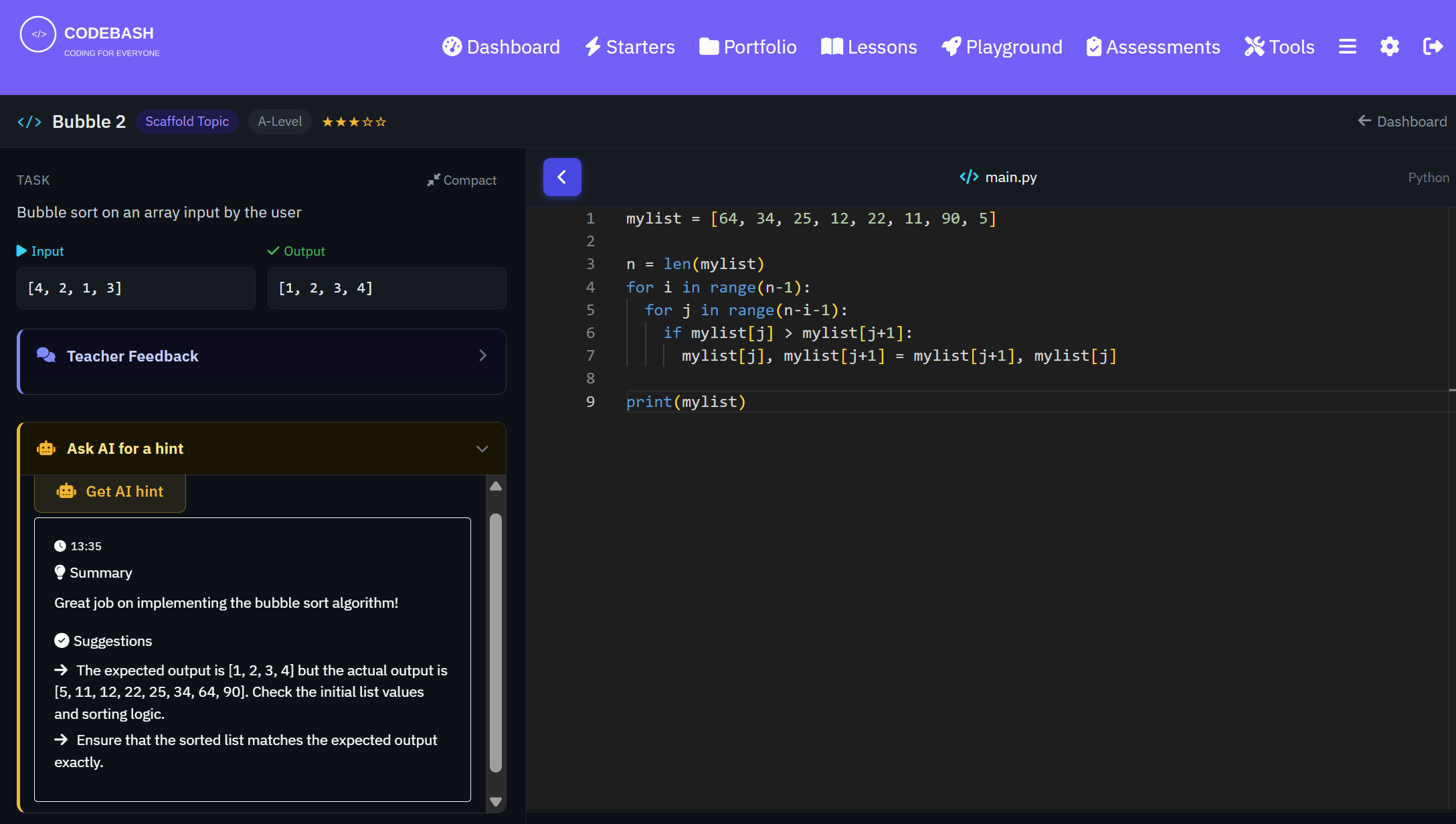Viewport: 1456px width, 824px height.
Task: Click the Input sample box [4, 2, 1, 3]
Action: [136, 288]
